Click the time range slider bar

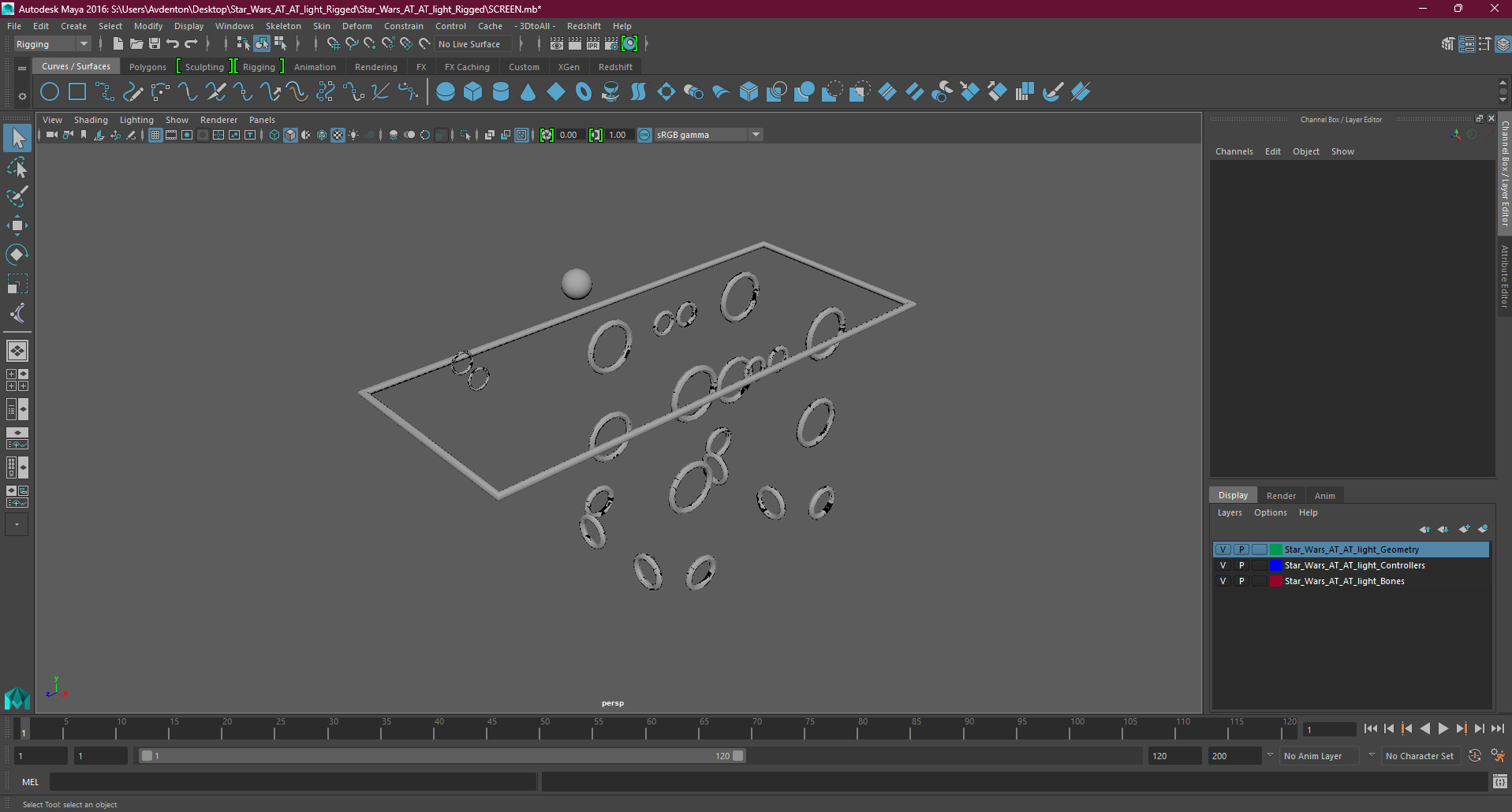(442, 755)
